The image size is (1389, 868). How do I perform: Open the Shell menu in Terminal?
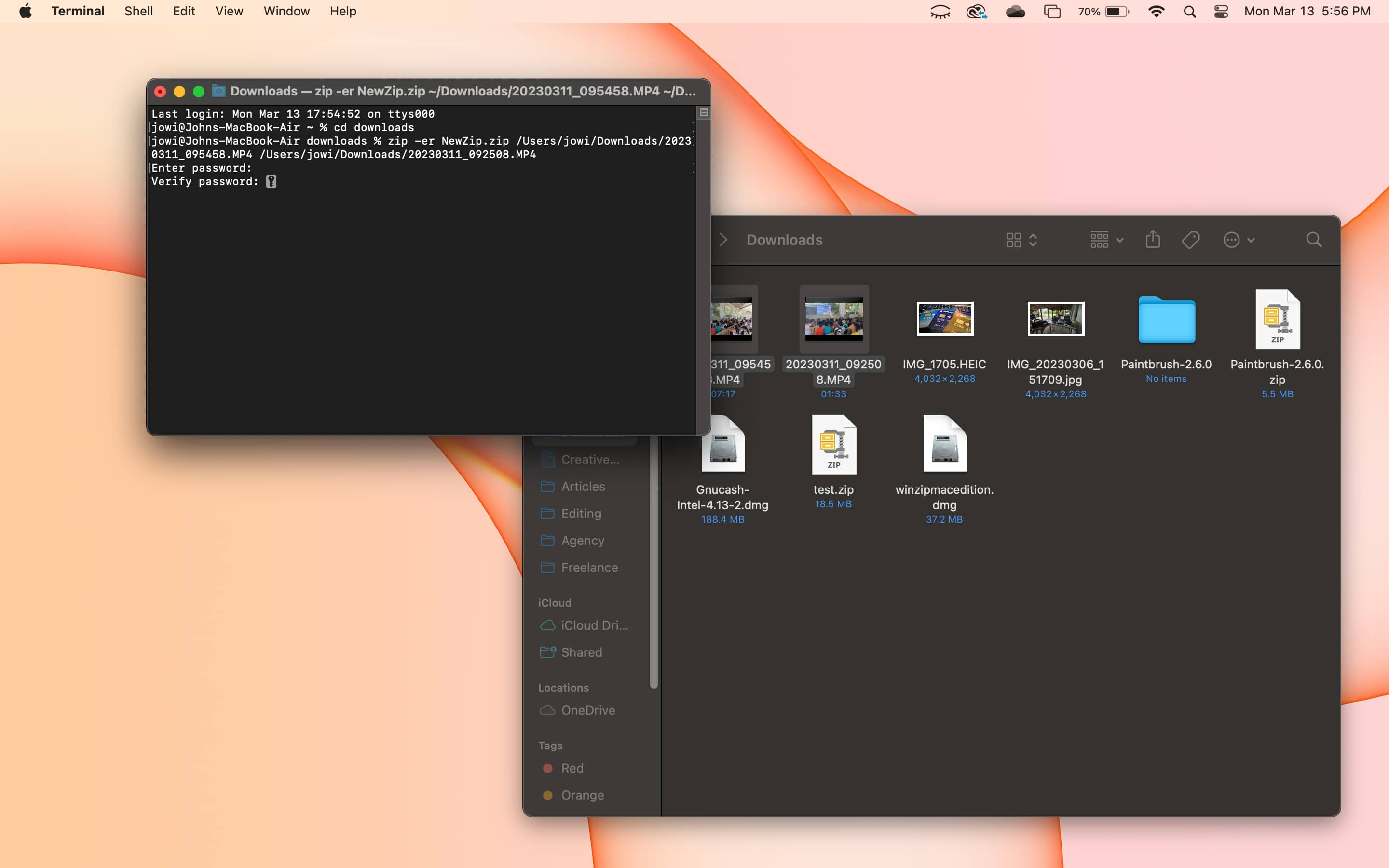click(x=138, y=11)
